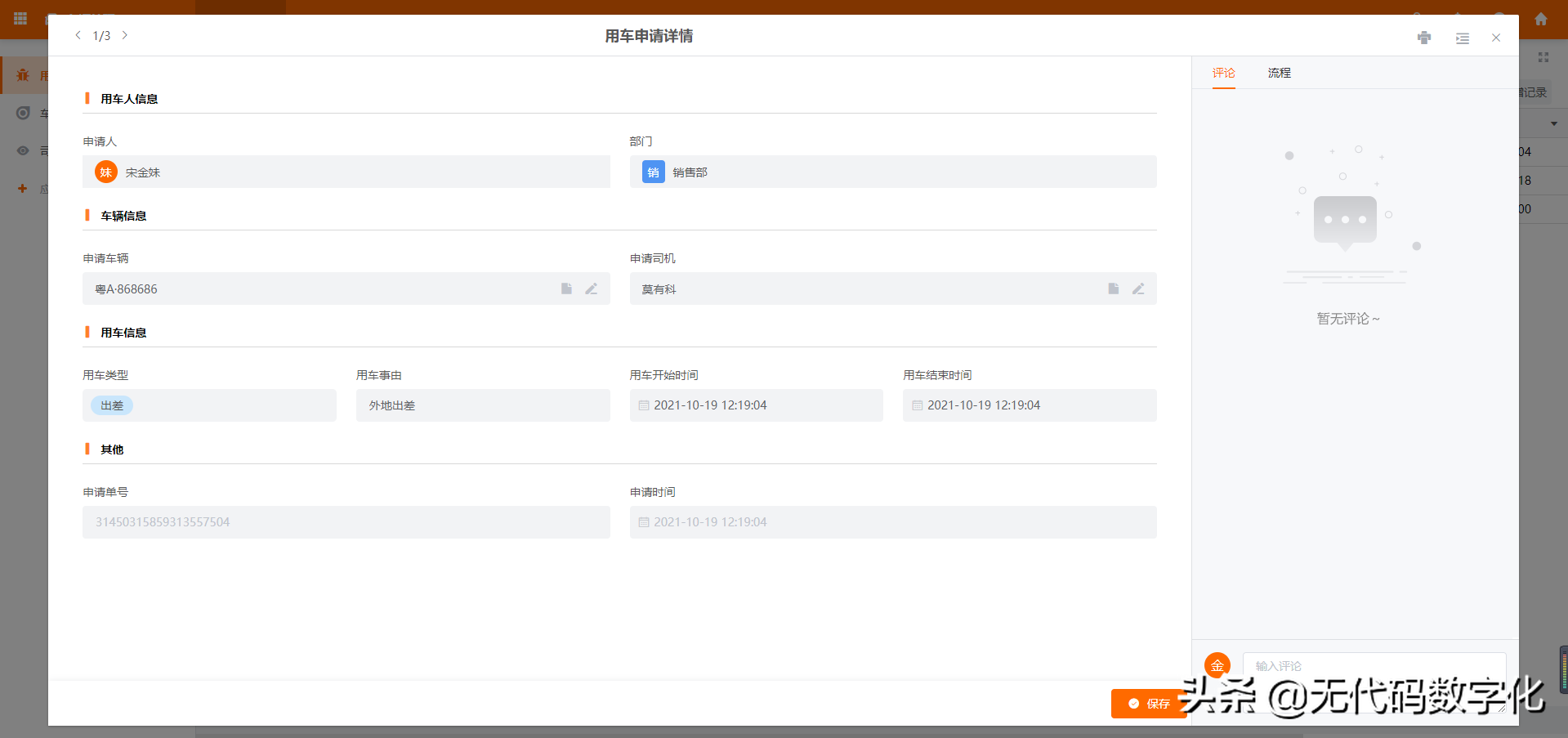
Task: Print the 用车申请详情 form
Action: (1424, 38)
